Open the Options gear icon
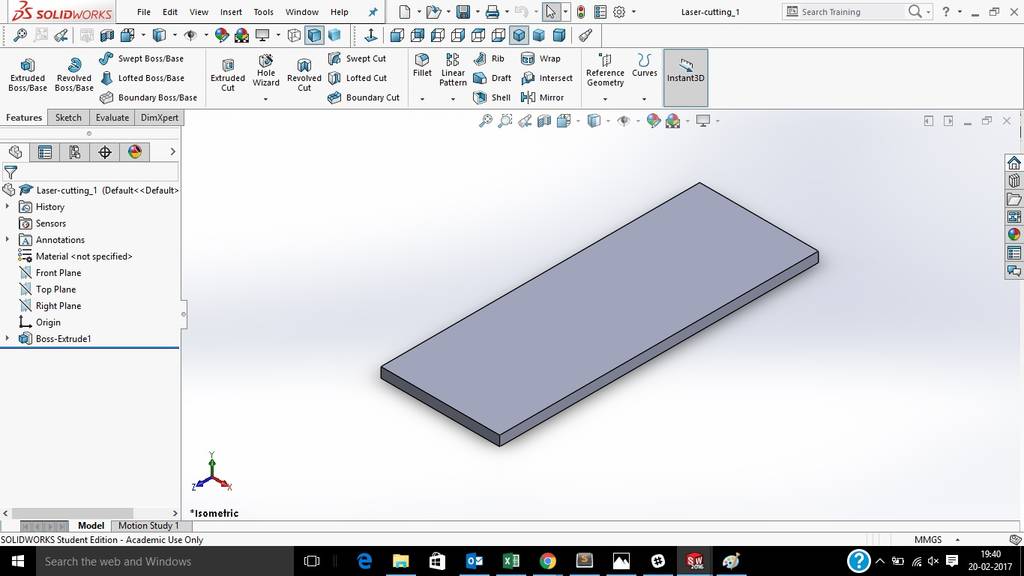Screen dimensions: 1024x576 (619, 12)
